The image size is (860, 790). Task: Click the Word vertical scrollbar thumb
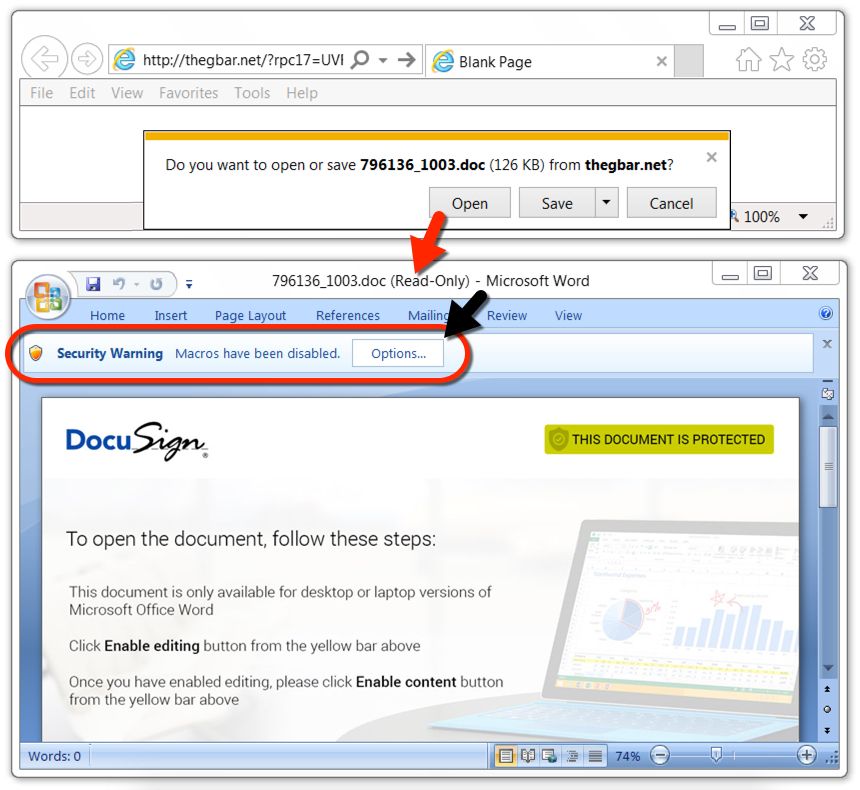tap(828, 467)
